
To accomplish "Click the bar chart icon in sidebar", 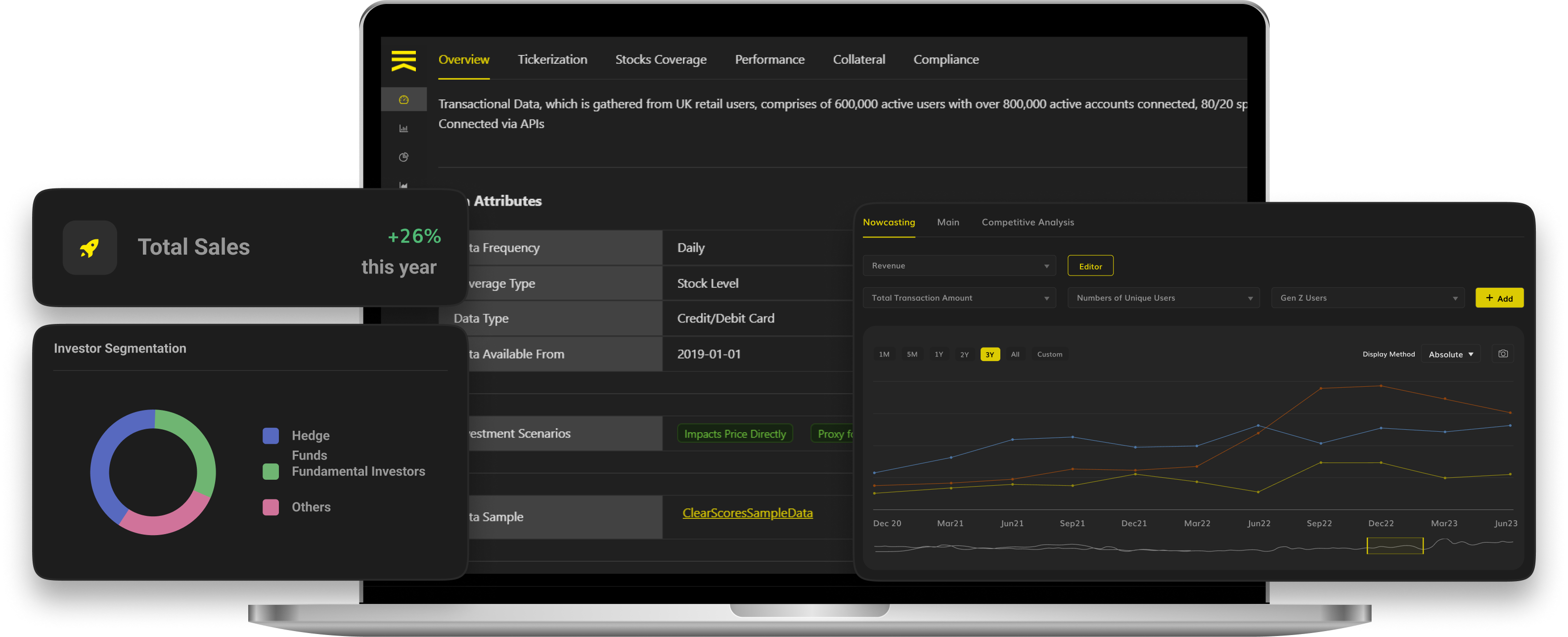I will pos(403,128).
